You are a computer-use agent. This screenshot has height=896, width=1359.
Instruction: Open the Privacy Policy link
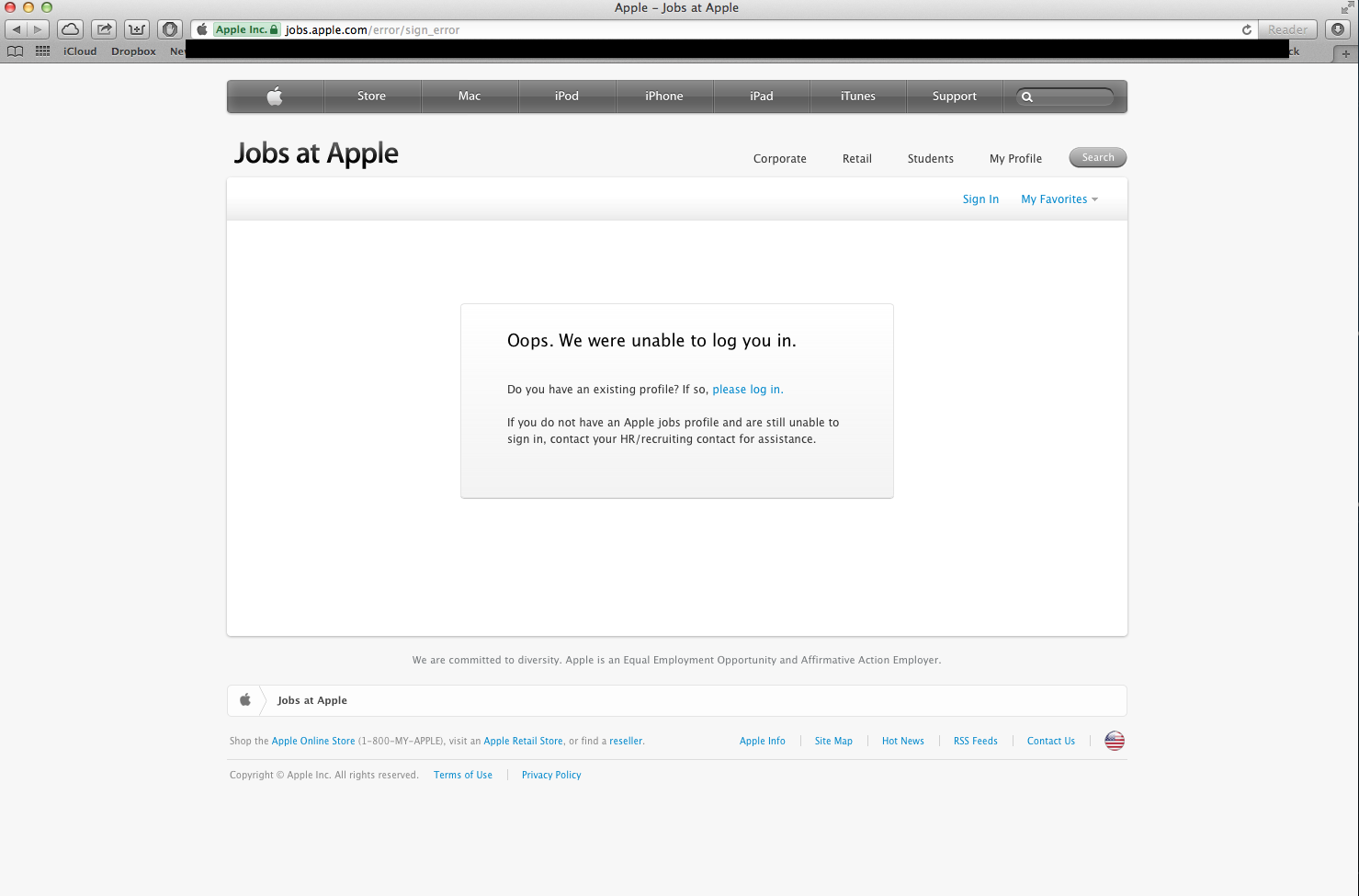pos(551,775)
